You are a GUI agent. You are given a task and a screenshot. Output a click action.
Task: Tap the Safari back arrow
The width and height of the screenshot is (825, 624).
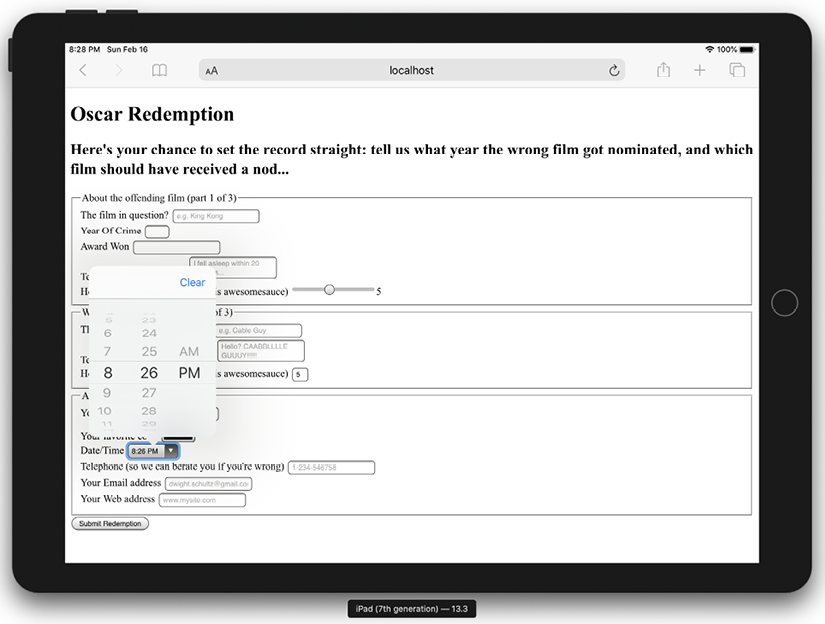pos(83,70)
